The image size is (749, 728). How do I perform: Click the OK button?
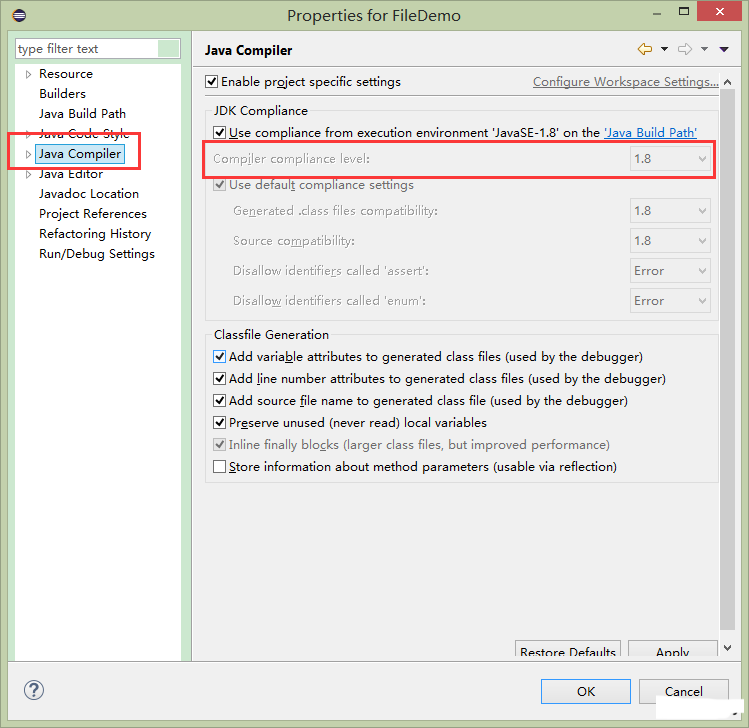point(586,691)
